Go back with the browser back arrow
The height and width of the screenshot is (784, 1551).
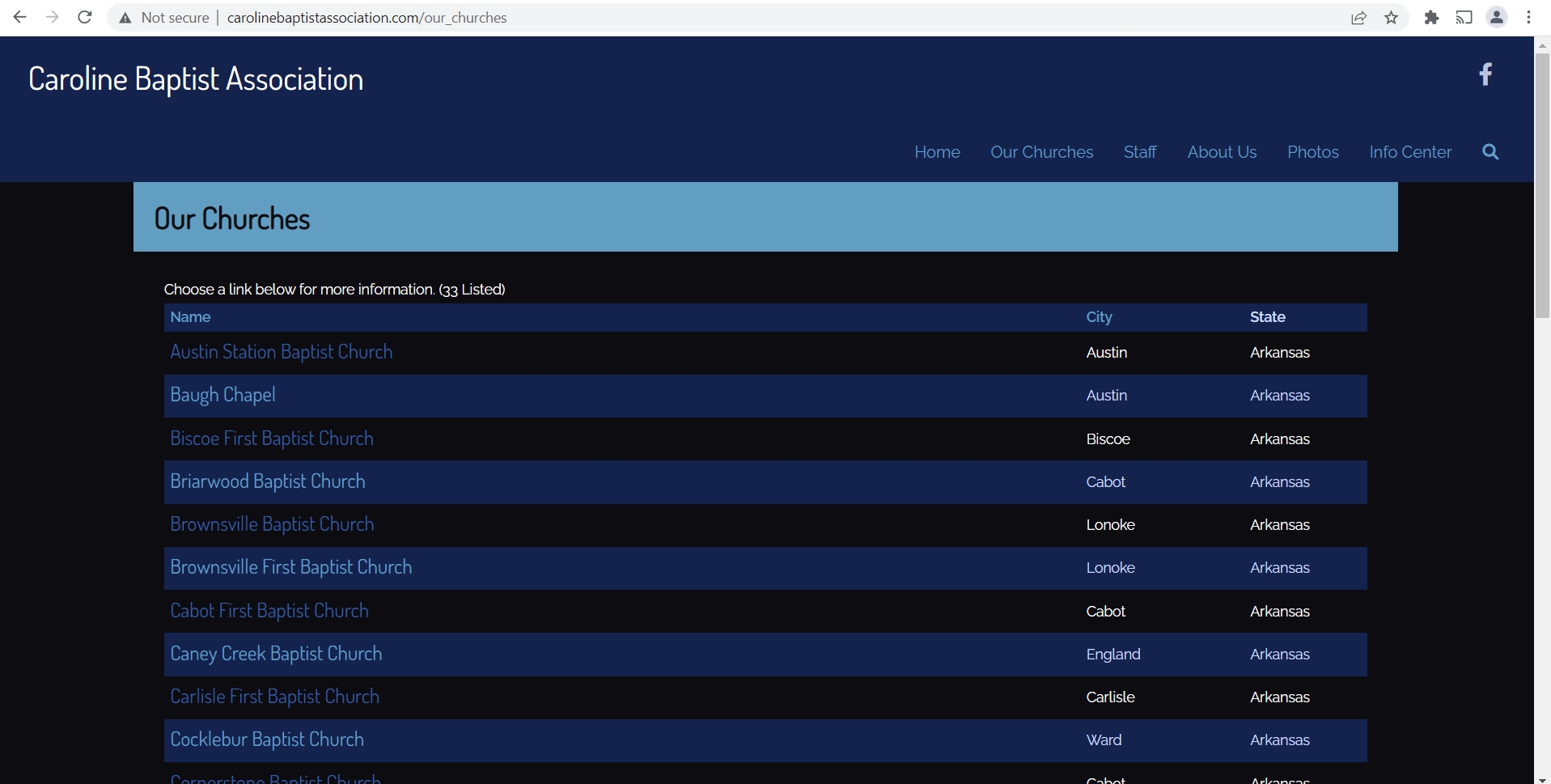click(19, 17)
